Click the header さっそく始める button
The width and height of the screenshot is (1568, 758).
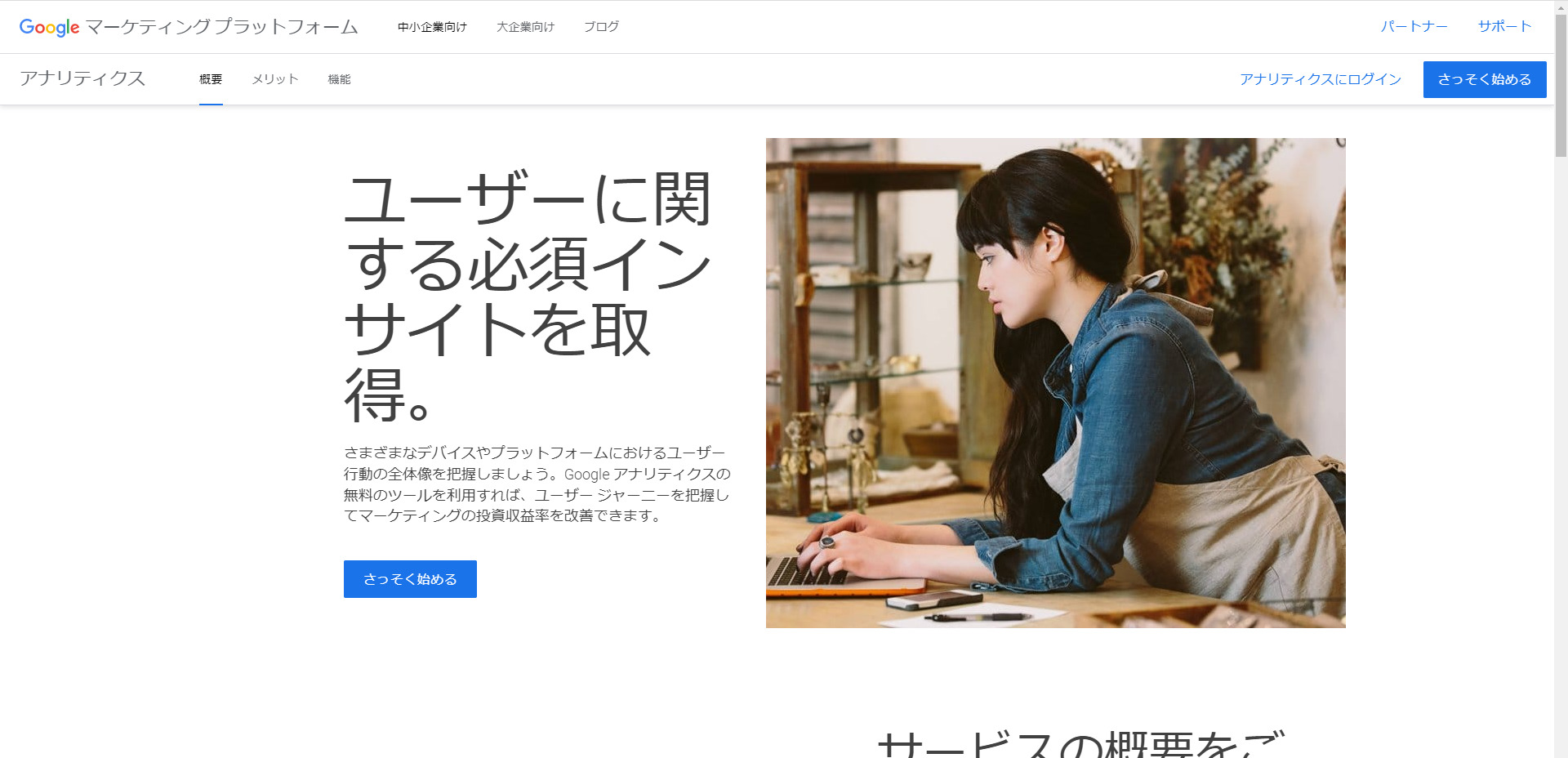click(1485, 79)
